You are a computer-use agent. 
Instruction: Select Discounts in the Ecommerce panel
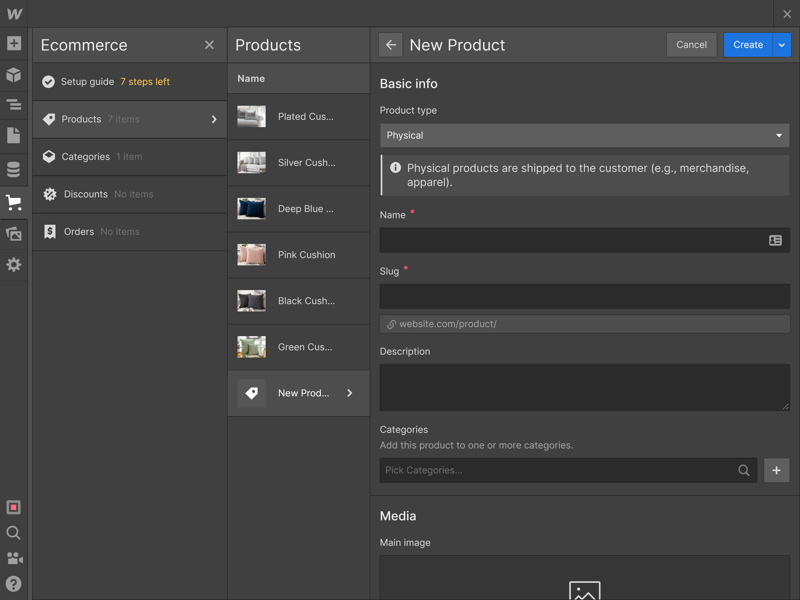85,194
